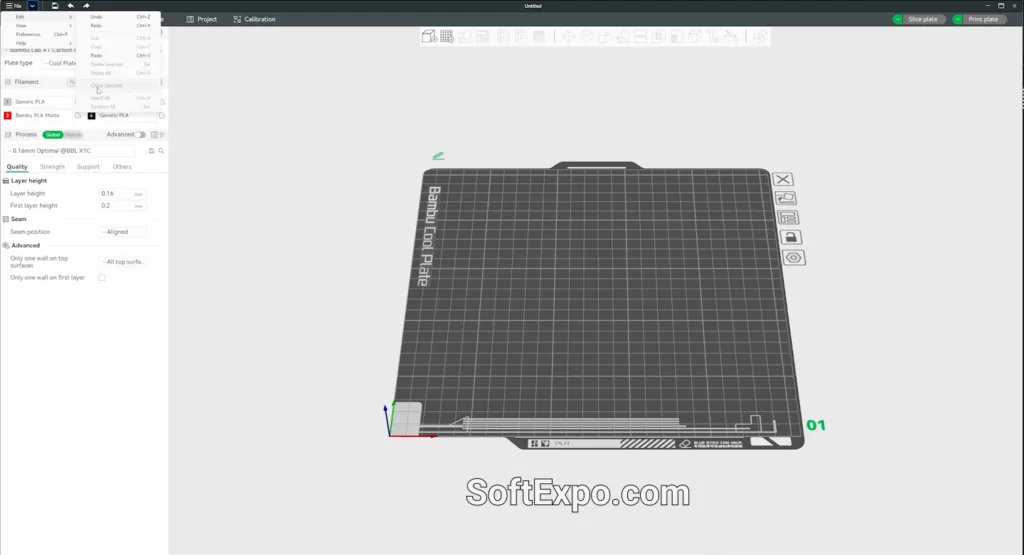This screenshot has height=555, width=1024.
Task: Open the Seam position Aligned dropdown
Action: click(123, 232)
